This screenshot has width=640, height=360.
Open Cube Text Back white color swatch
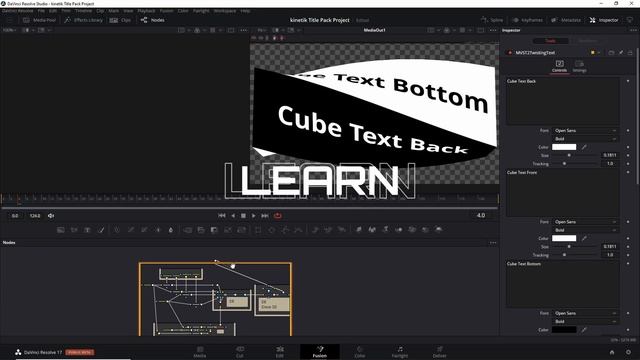click(564, 147)
